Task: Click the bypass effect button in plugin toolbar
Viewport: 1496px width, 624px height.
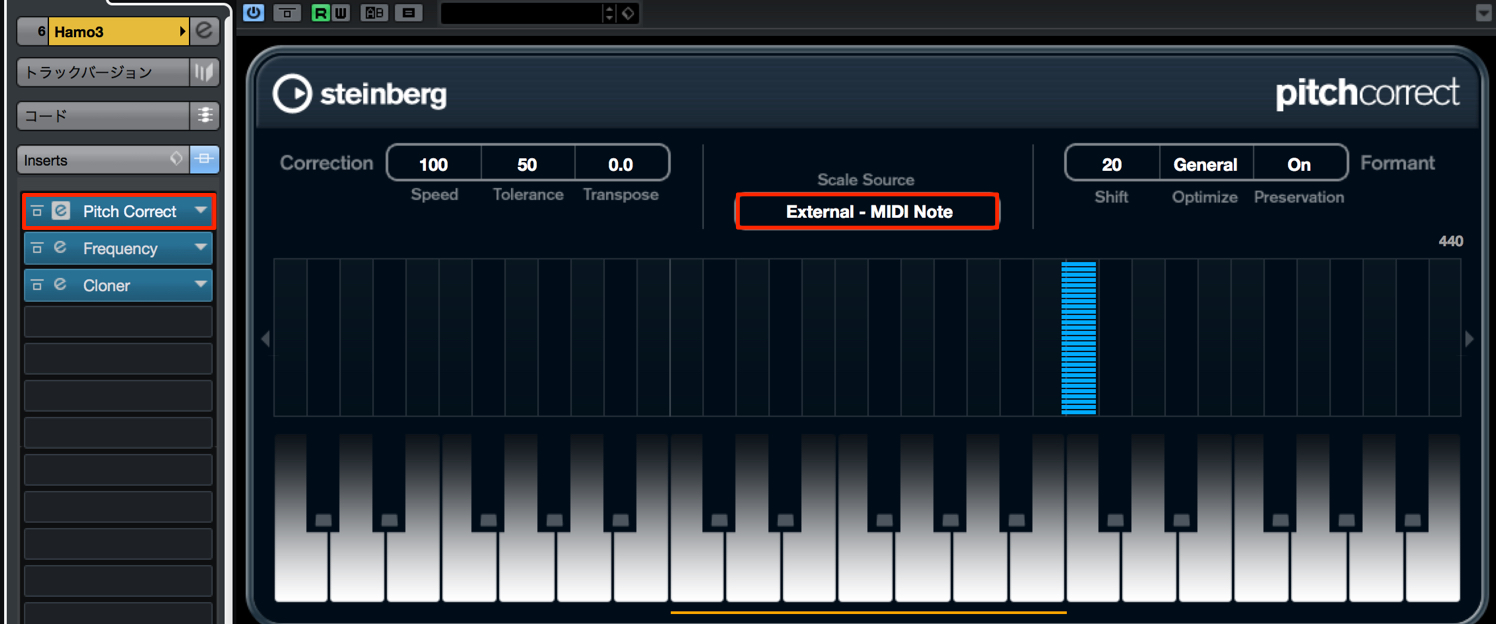Action: click(x=287, y=13)
